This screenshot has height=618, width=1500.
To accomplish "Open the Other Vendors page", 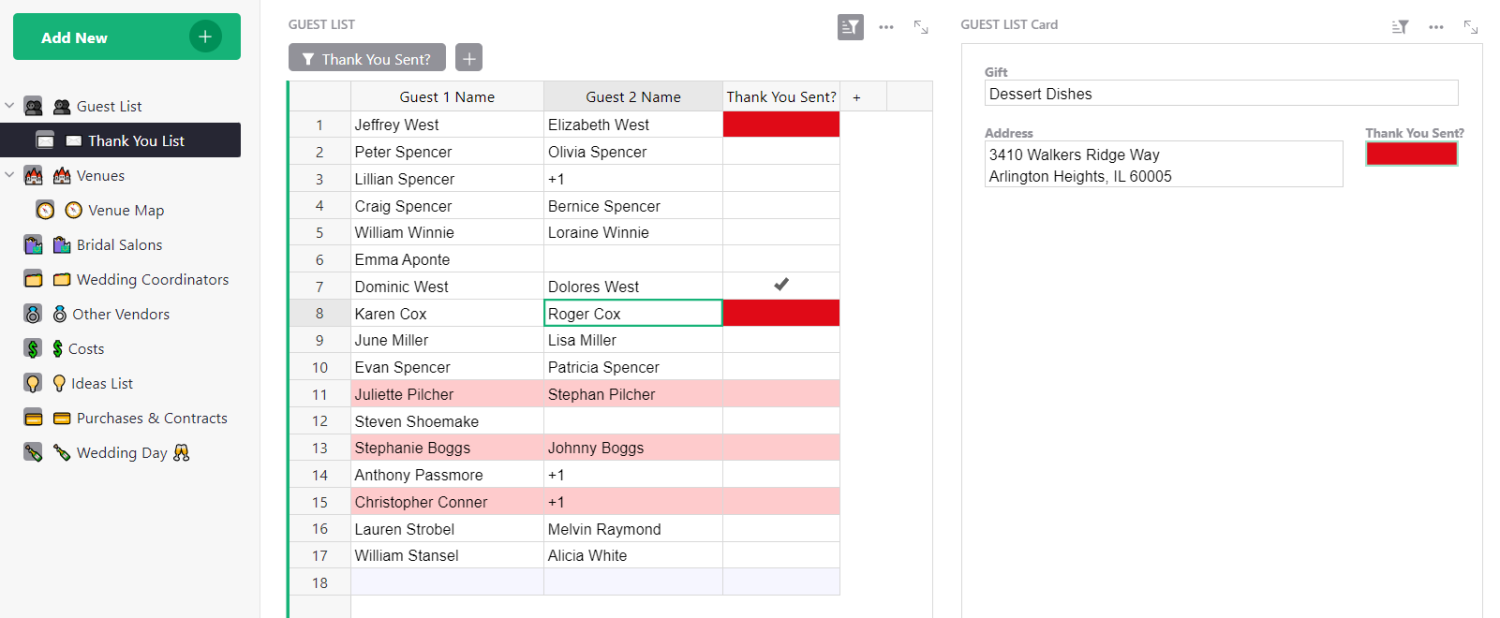I will (x=121, y=314).
